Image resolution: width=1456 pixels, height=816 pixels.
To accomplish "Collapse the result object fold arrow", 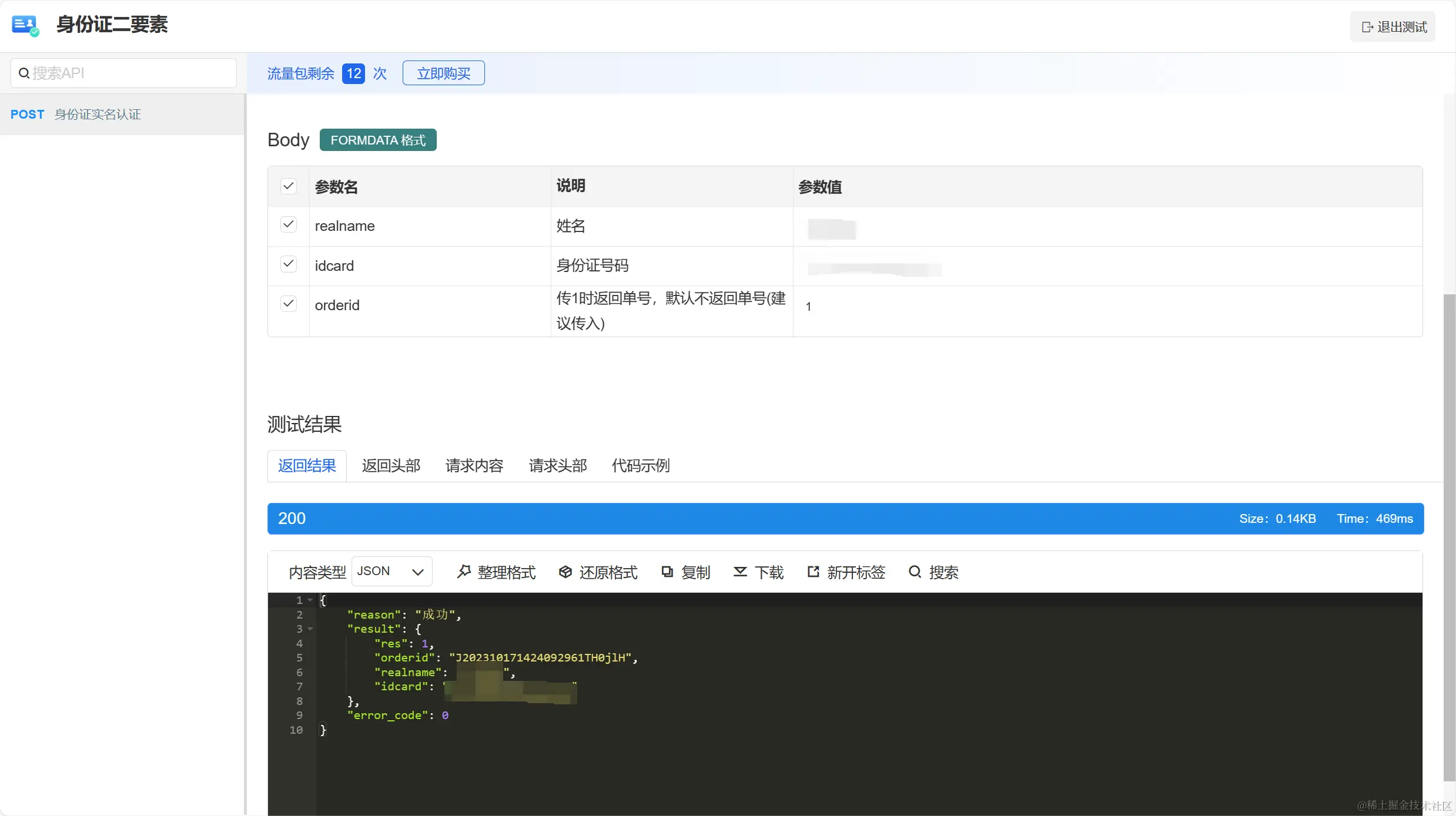I will click(310, 629).
